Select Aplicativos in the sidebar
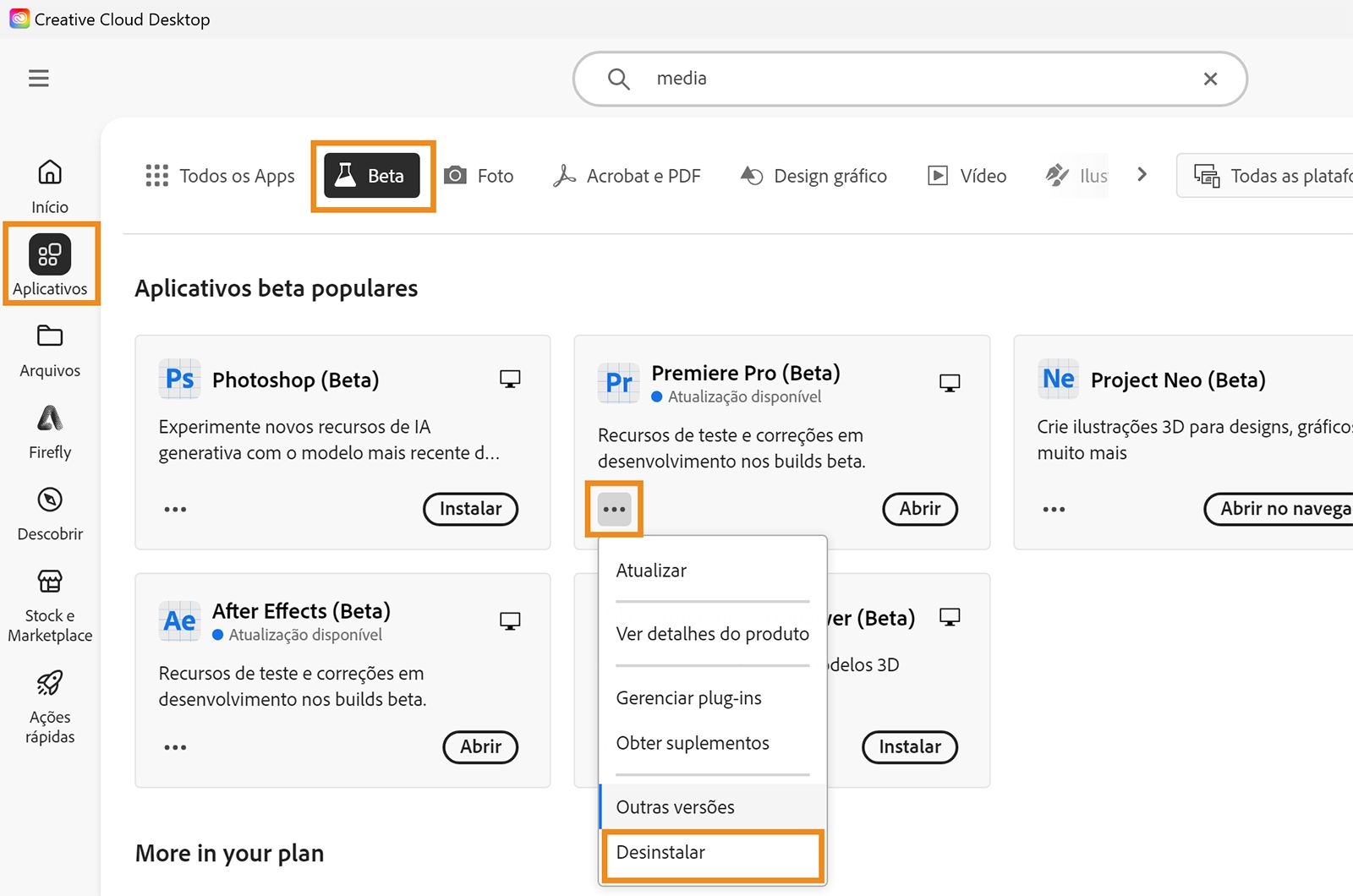 [50, 265]
